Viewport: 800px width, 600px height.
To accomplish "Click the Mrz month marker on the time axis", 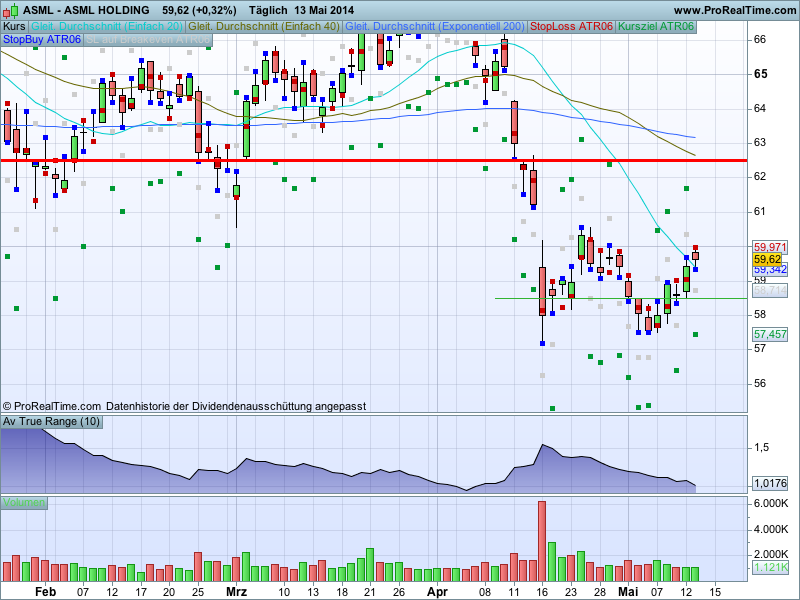I will tap(236, 592).
